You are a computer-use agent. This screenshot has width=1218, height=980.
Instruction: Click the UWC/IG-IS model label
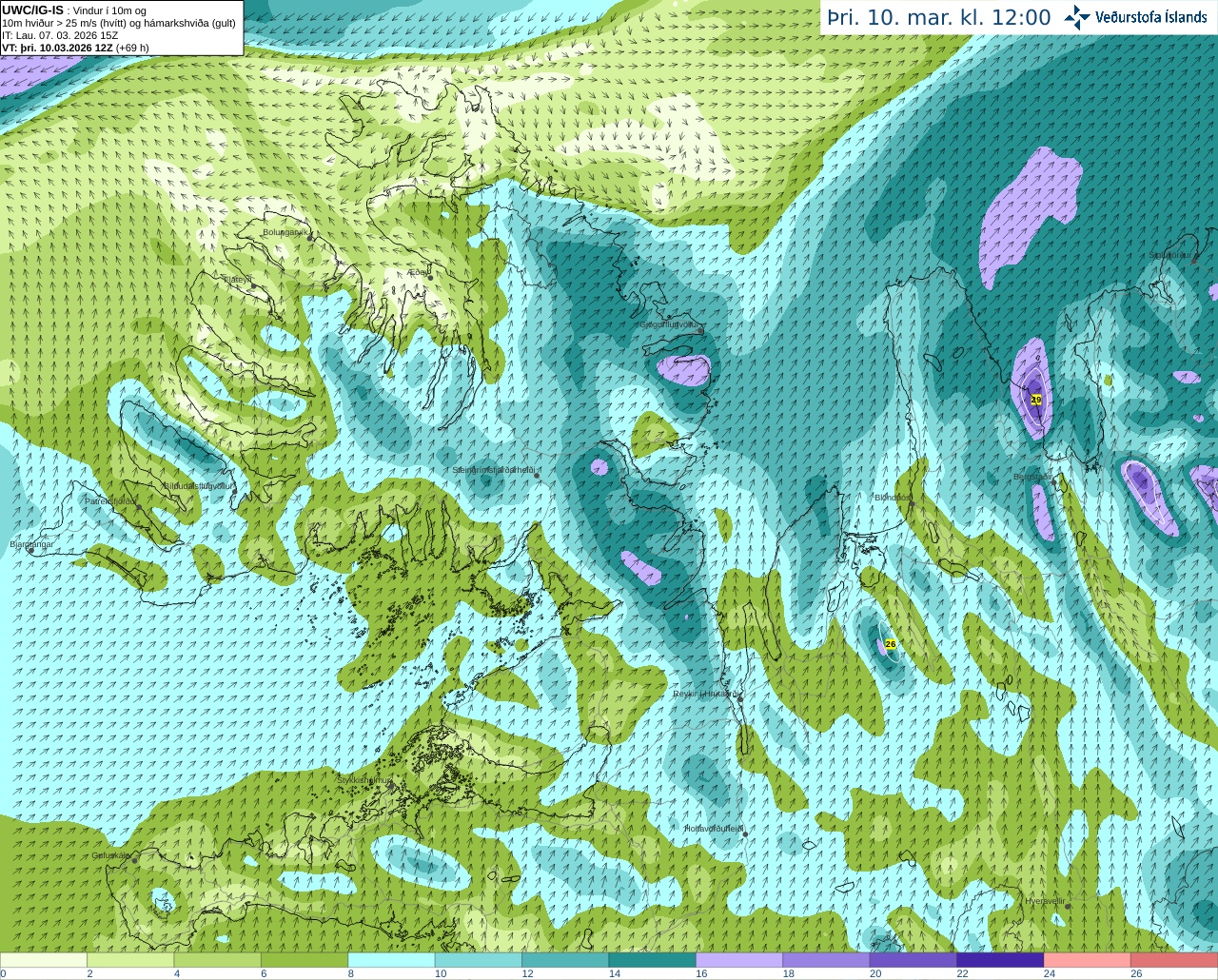pyautogui.click(x=32, y=10)
